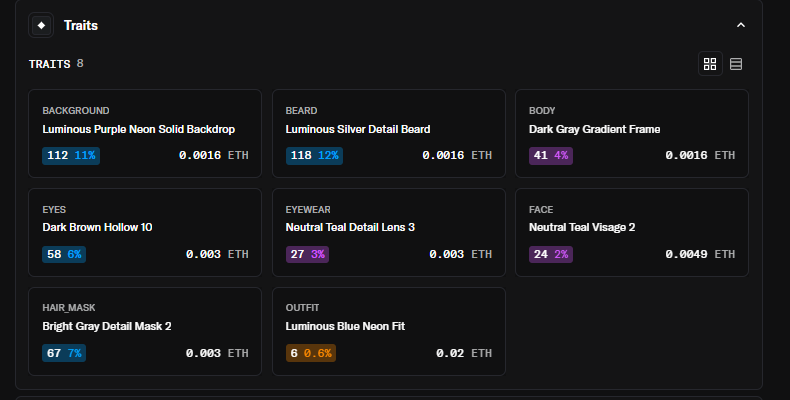Click the 24 2% rarity badge
The width and height of the screenshot is (790, 400).
[551, 254]
